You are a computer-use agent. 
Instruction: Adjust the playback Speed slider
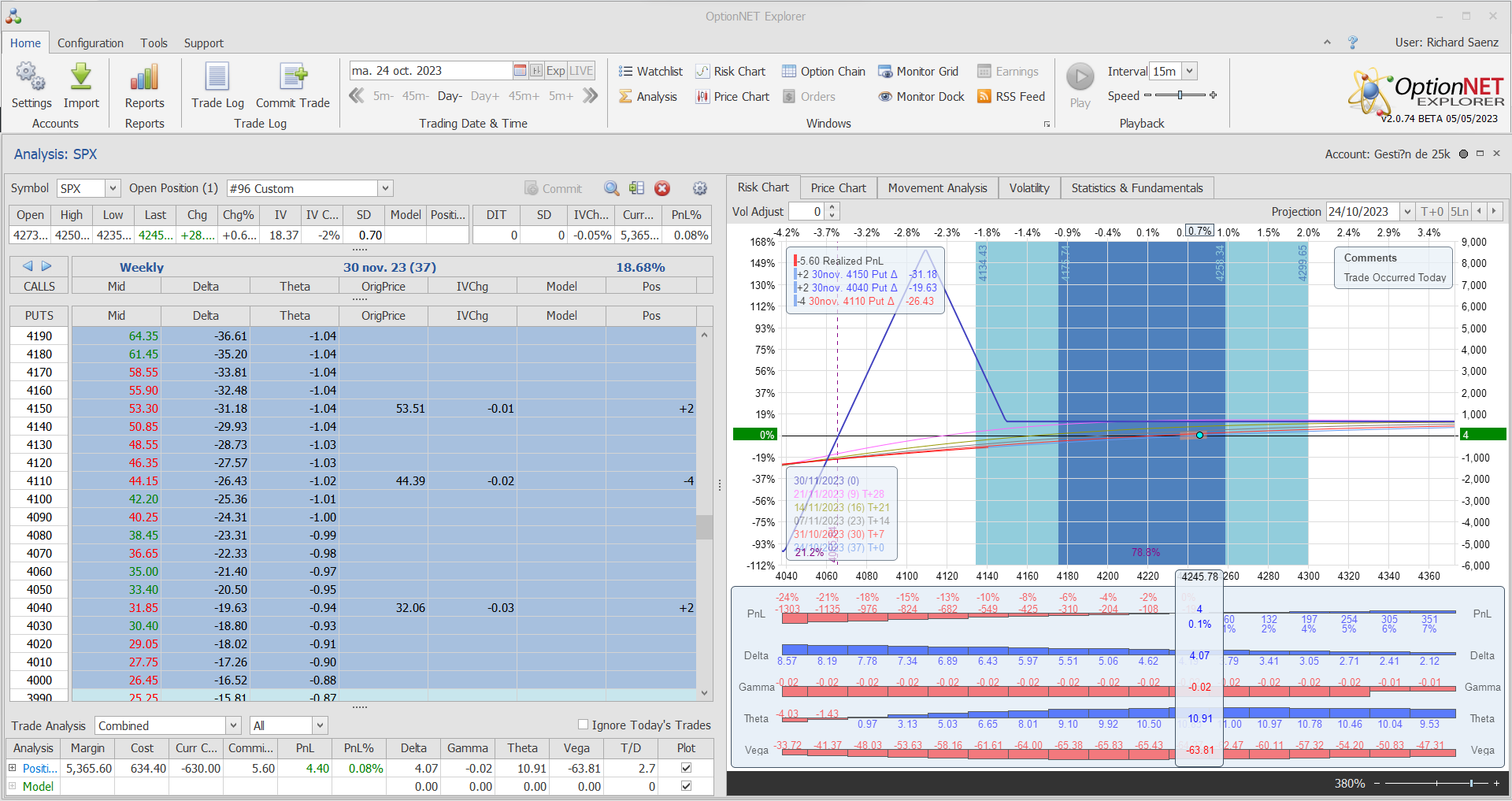pos(1180,95)
